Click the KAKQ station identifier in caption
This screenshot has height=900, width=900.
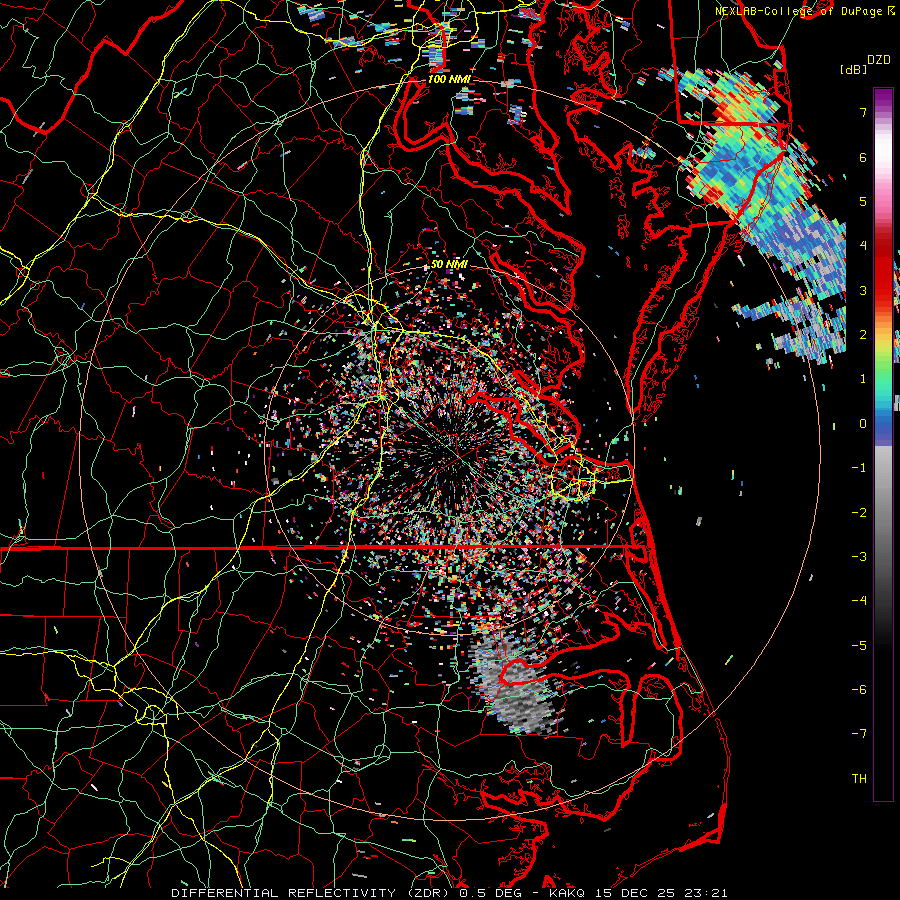tap(567, 893)
